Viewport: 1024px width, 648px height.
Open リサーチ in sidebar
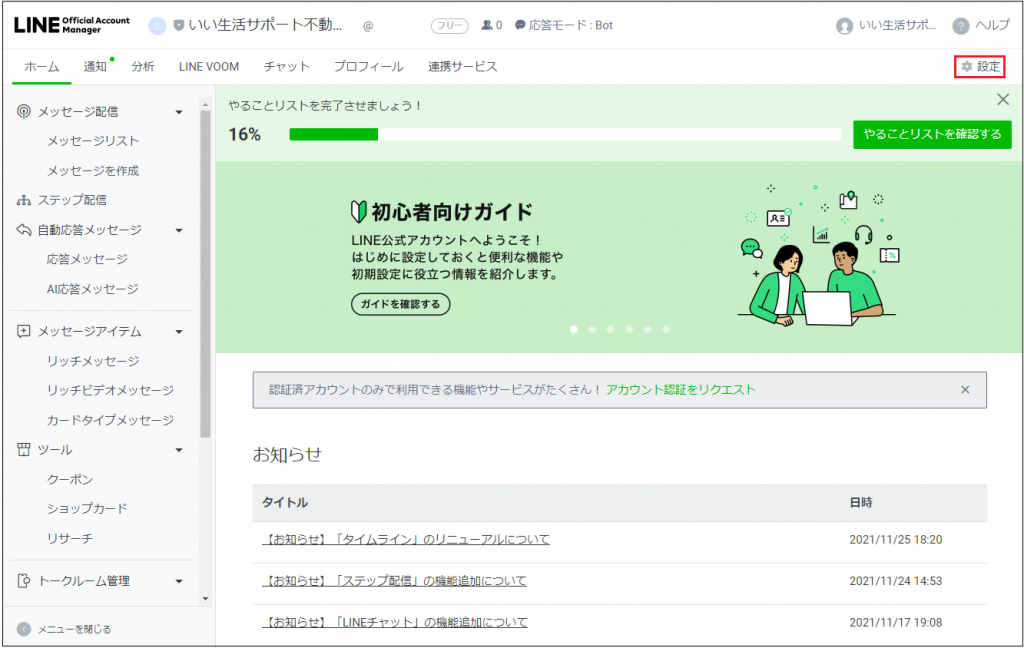tap(69, 538)
